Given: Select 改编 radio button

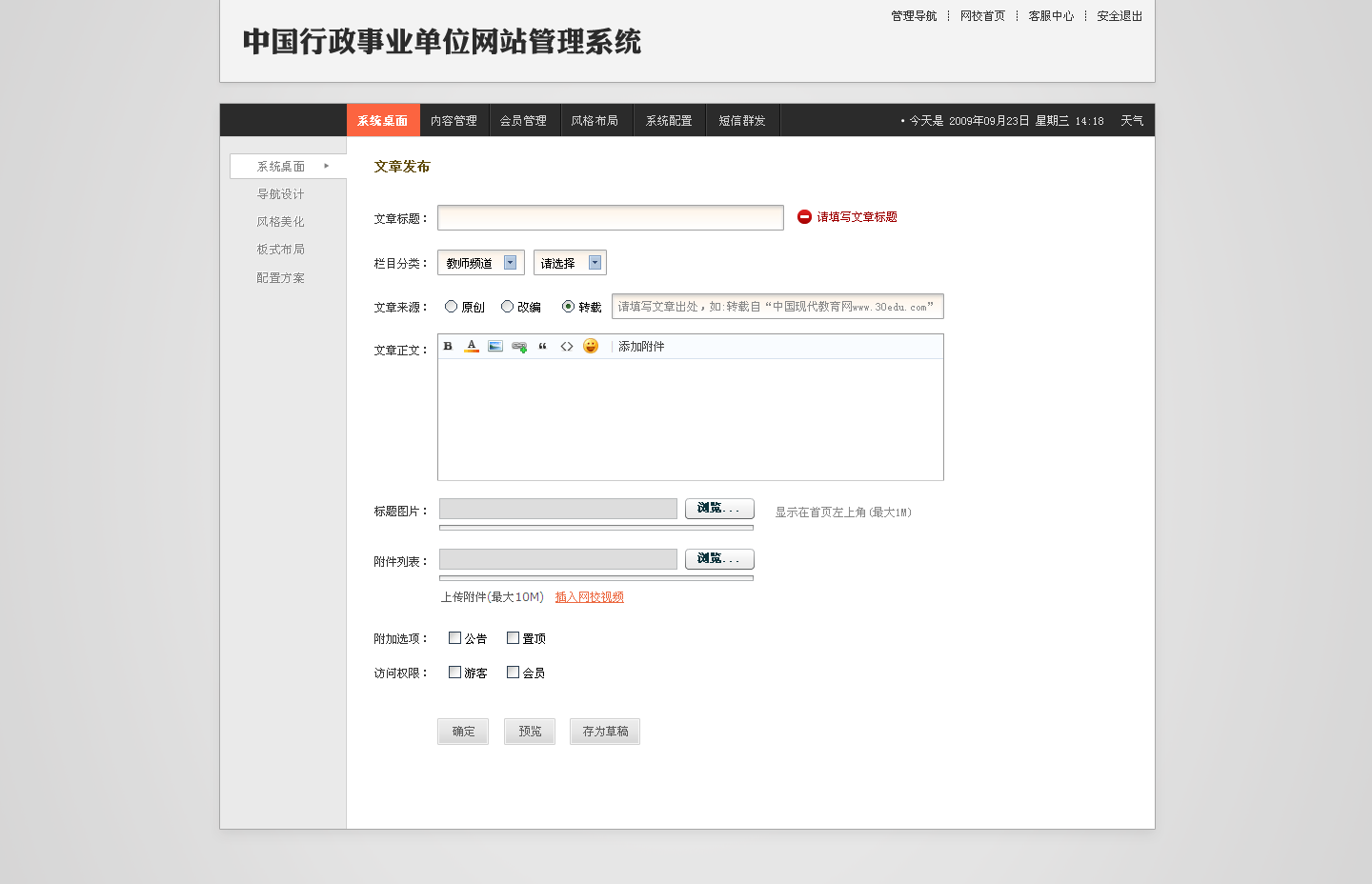Looking at the screenshot, I should tap(508, 307).
